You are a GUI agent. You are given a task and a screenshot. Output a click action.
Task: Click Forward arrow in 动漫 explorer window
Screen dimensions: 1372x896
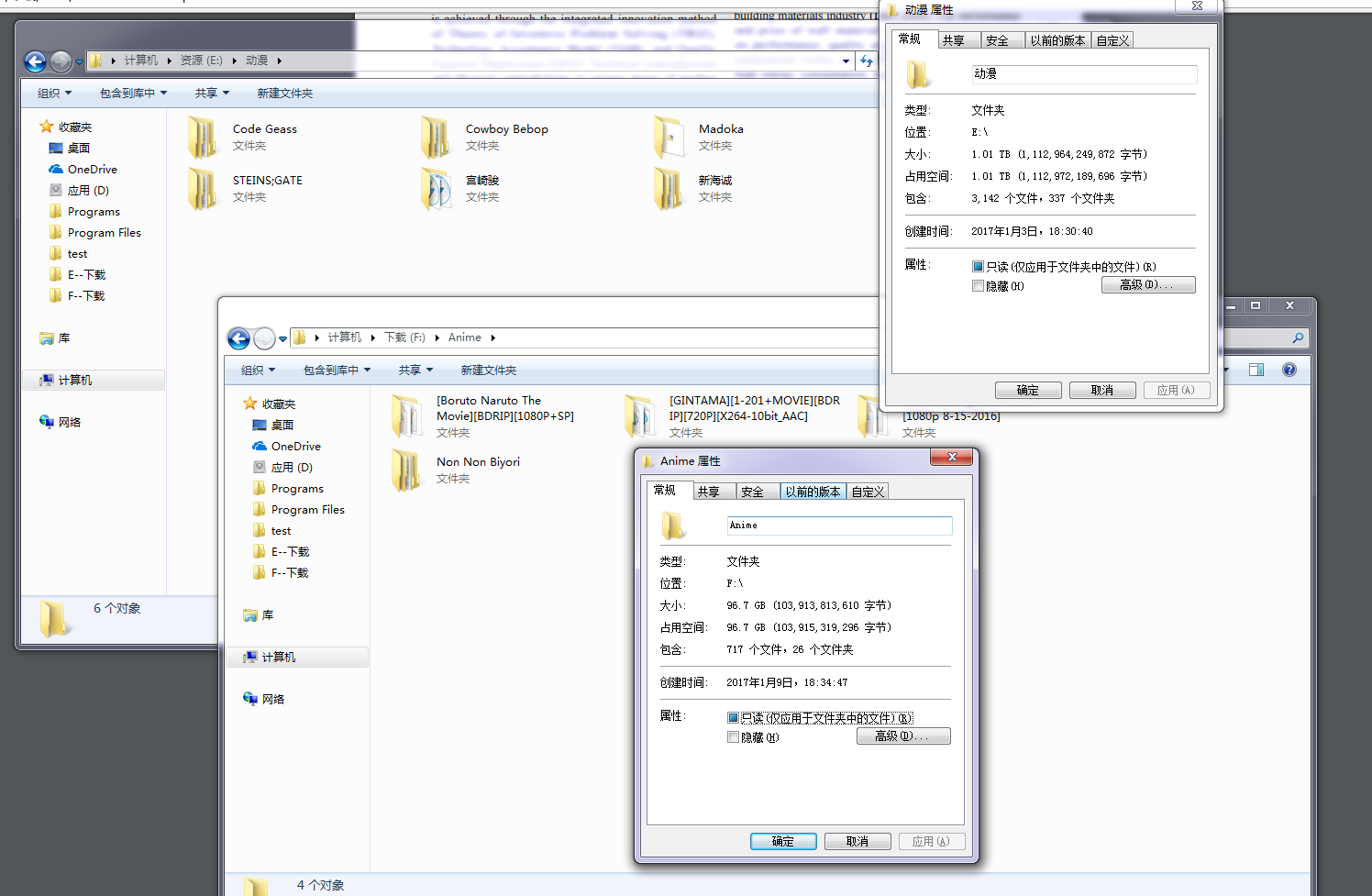(x=61, y=61)
